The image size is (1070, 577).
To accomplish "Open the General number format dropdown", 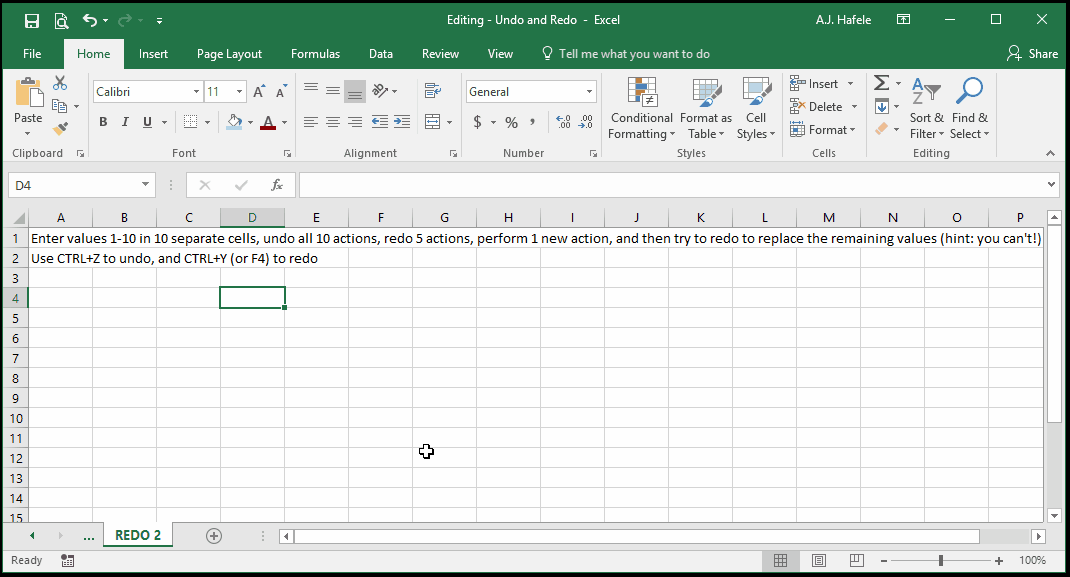I will (590, 91).
